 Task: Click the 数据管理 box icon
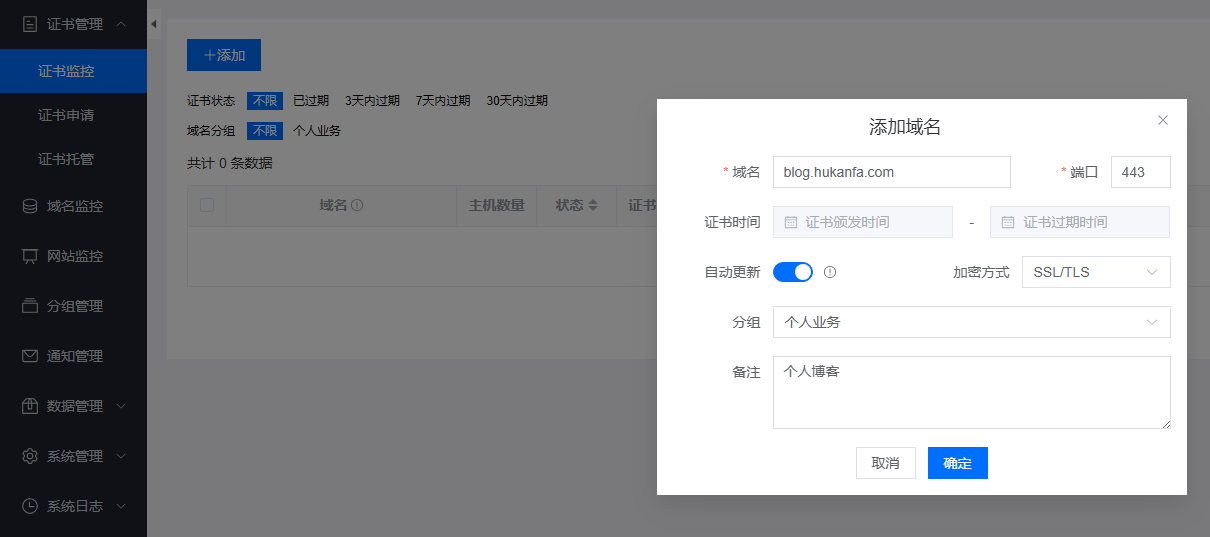click(30, 406)
